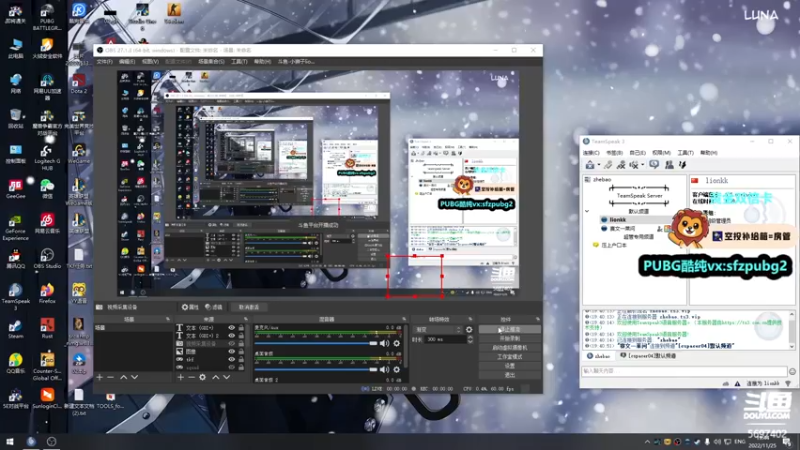
Task: Collapse 默认频道 channel in TeamSpeak tree
Action: (x=587, y=211)
